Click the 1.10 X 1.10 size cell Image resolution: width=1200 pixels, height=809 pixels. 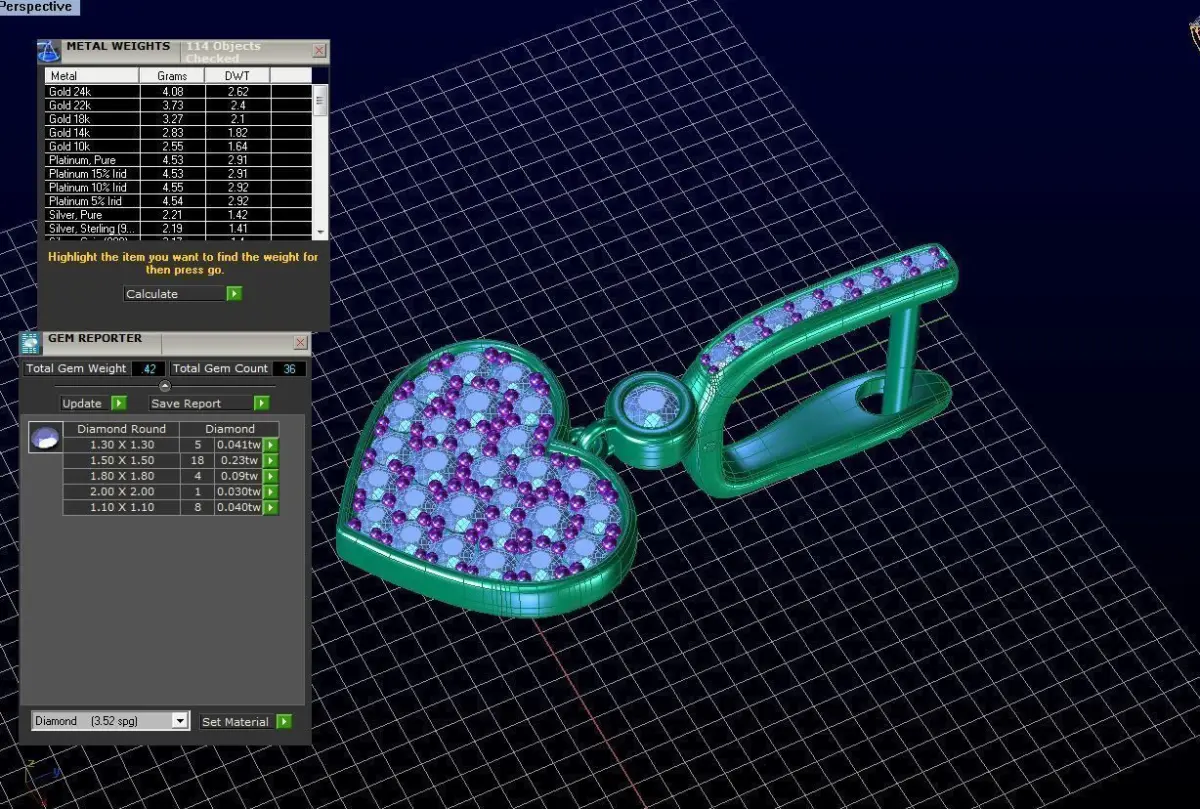[x=122, y=508]
